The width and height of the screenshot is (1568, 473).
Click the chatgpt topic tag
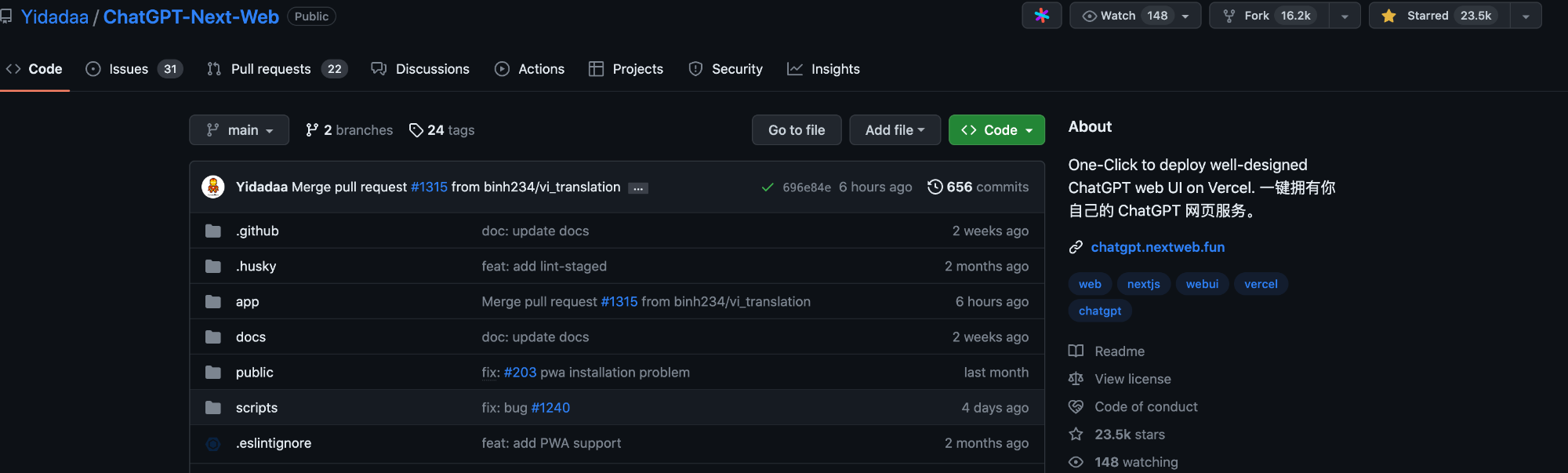[1100, 311]
